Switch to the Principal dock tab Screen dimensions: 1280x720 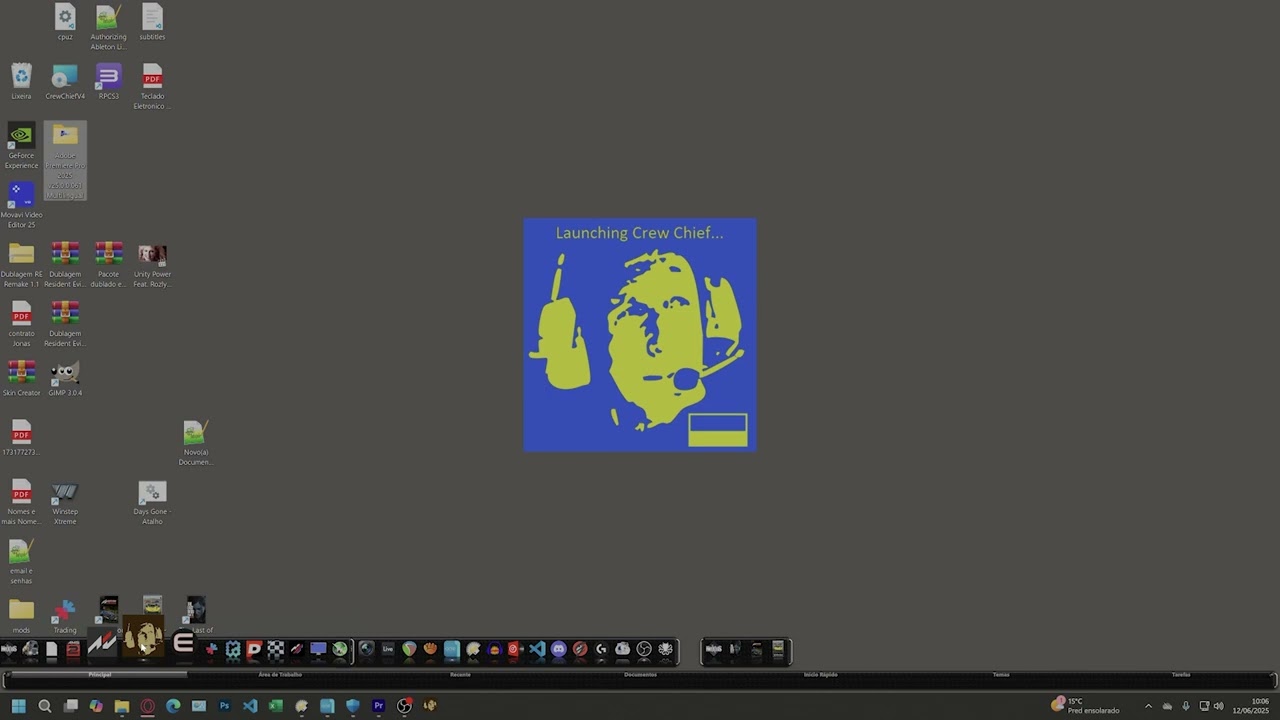pos(100,675)
